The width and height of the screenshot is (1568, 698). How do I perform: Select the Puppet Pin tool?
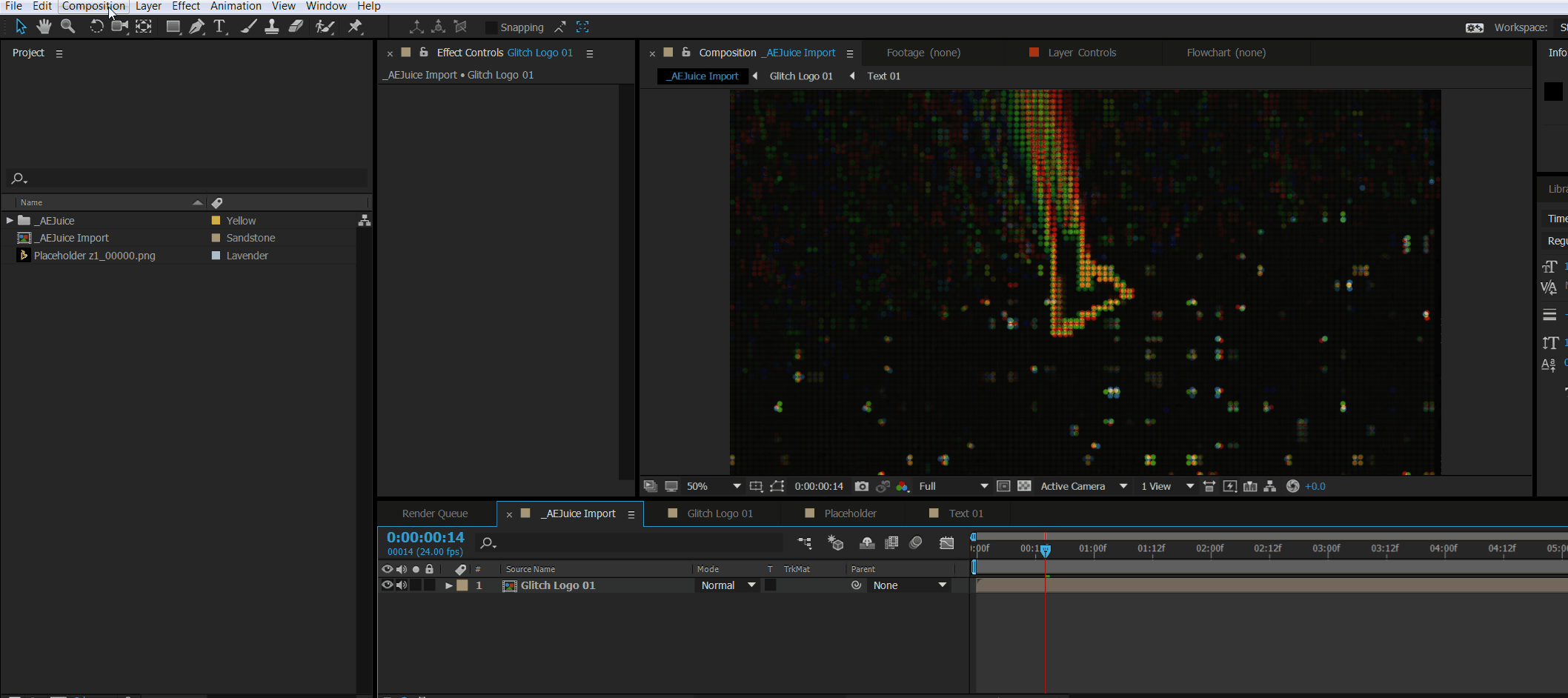tap(355, 27)
